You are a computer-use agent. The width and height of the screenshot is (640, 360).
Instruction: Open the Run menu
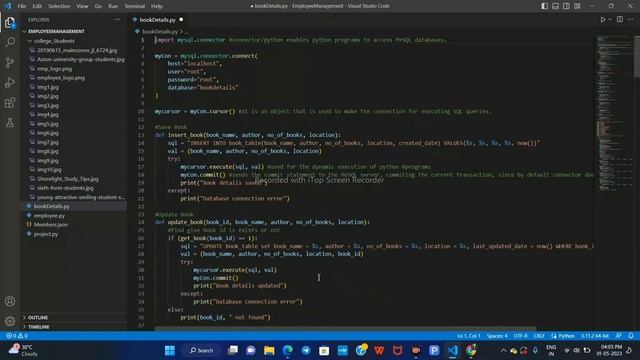(113, 6)
